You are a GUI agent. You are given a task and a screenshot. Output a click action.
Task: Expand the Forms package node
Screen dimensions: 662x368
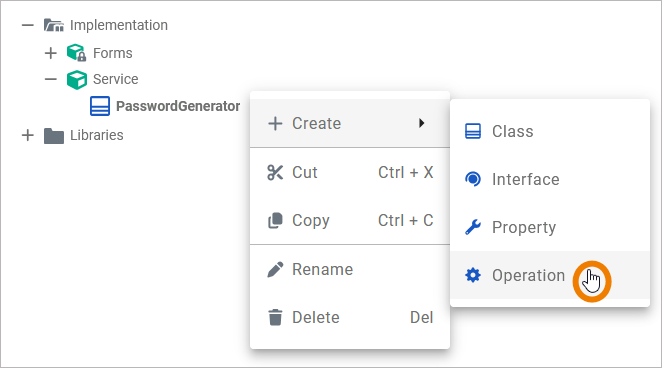pos(51,53)
